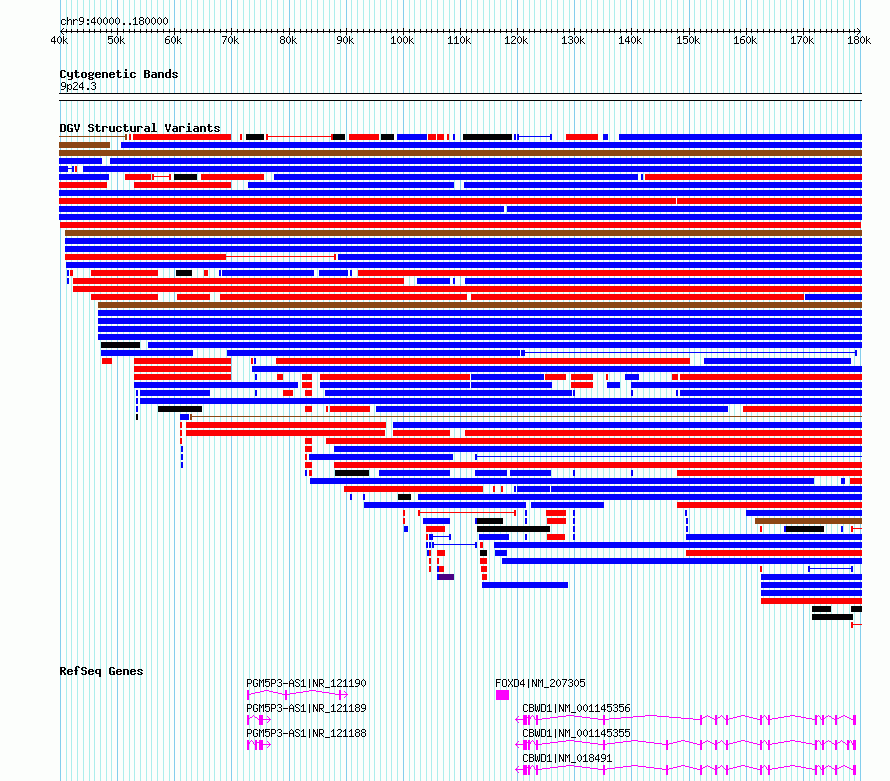
Task: Click the RefSeq Genes track title
Action: click(x=101, y=671)
